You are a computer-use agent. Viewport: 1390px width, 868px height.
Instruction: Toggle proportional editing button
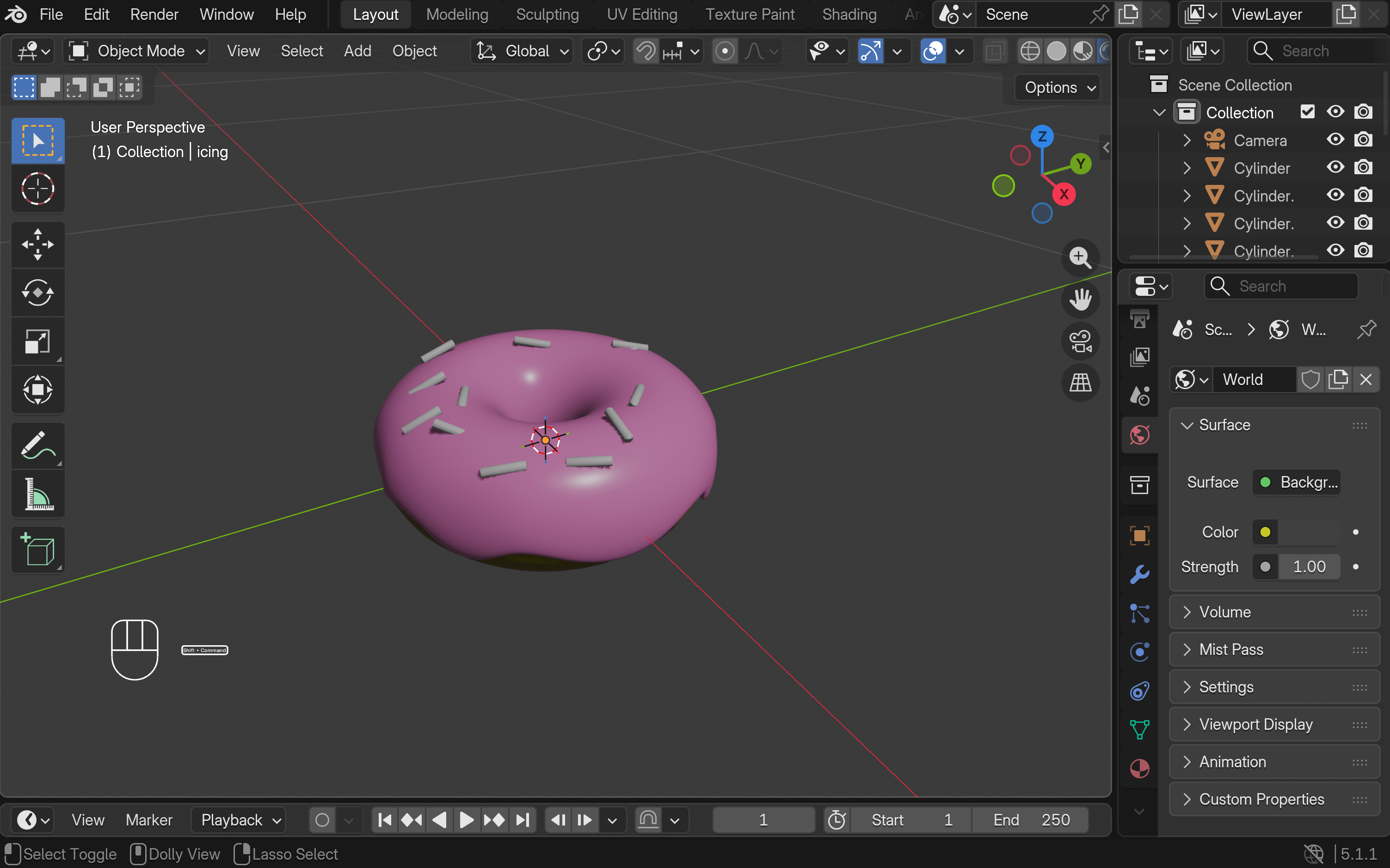[x=725, y=51]
